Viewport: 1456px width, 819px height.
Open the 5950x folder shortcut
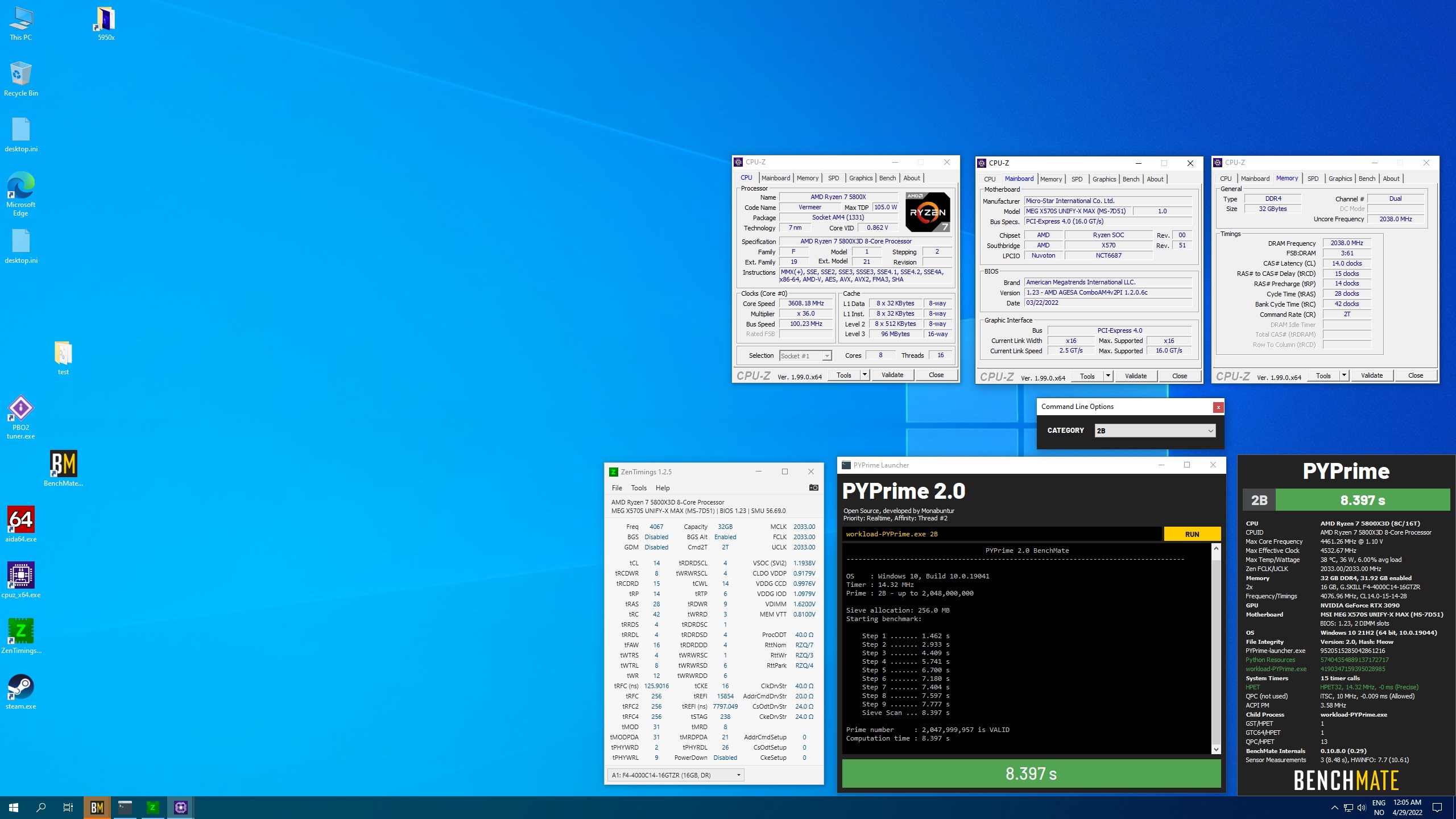tap(106, 24)
